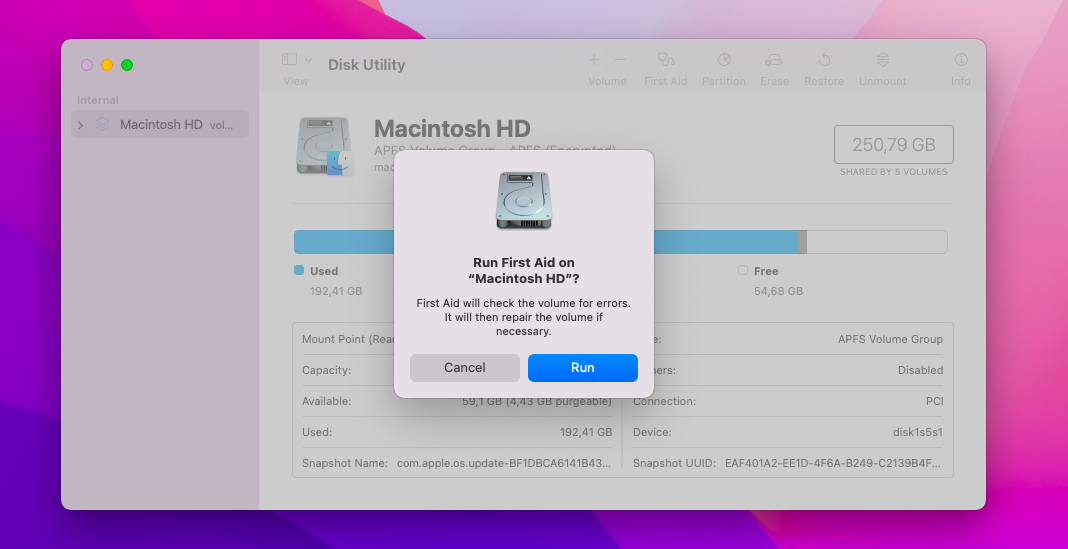Screen dimensions: 1068x549
Task: Click the volume group layers icon in sidebar
Action: (x=102, y=125)
